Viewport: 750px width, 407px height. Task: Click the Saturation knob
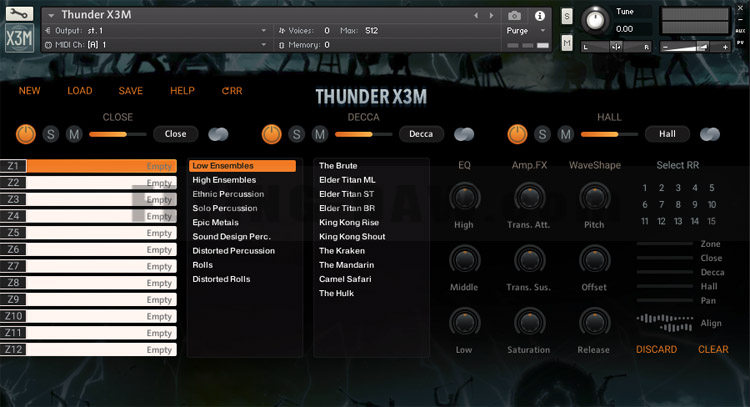(529, 323)
